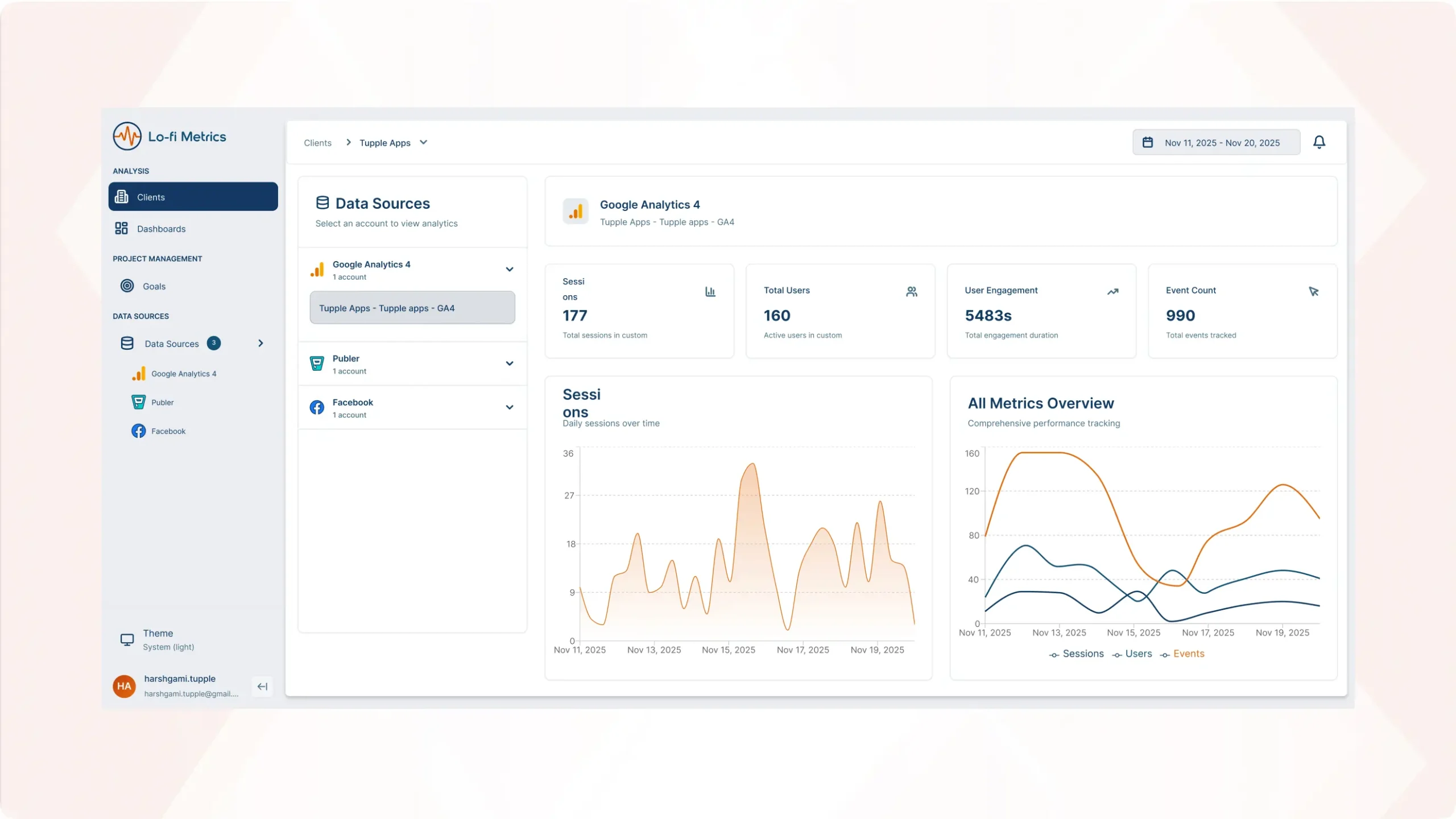
Task: Click the User Engagement trend icon
Action: pyautogui.click(x=1112, y=292)
